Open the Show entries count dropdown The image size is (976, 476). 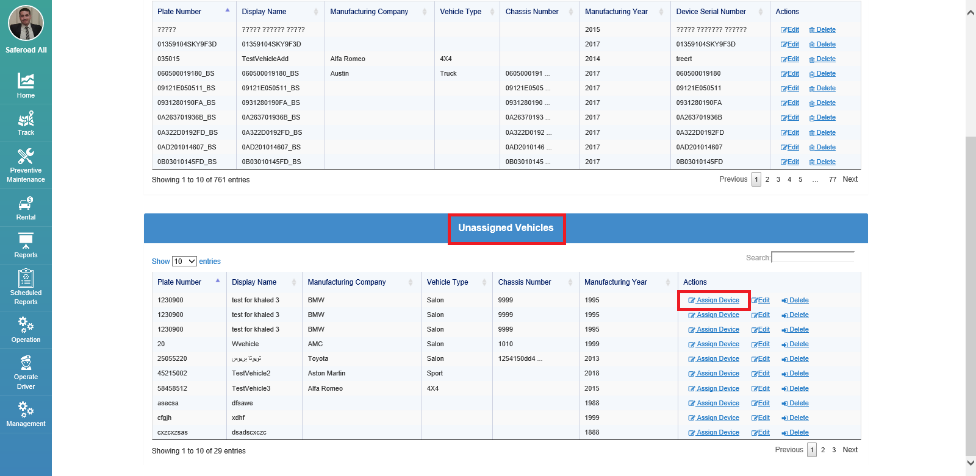[184, 261]
